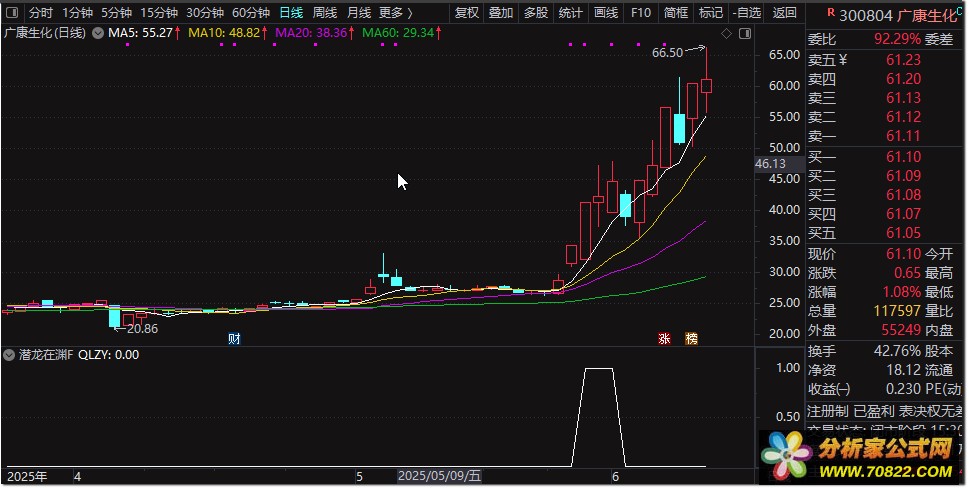Image resolution: width=969 pixels, height=488 pixels.
Task: Click the 卖四 price 61.20
Action: (903, 79)
